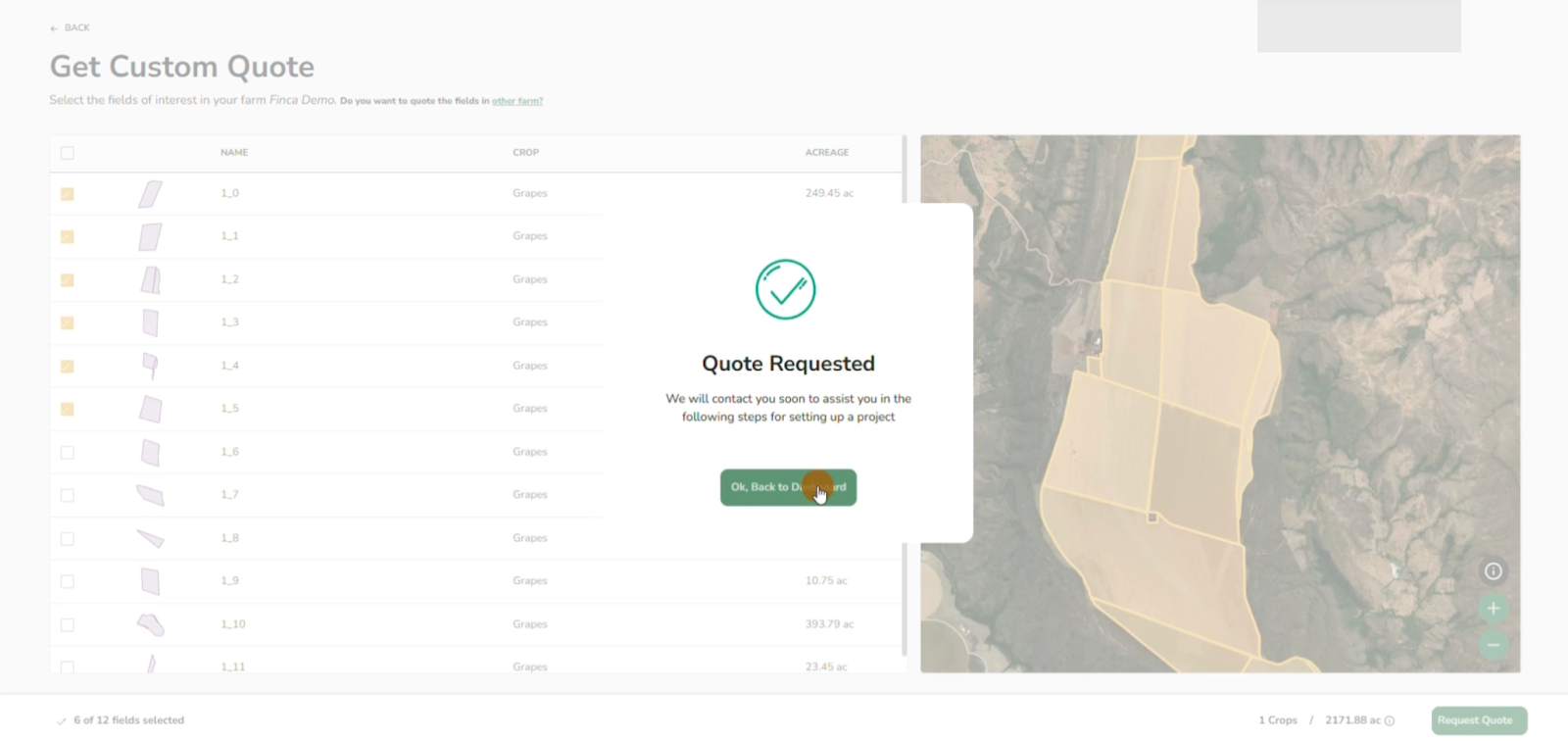This screenshot has height=741, width=1568.
Task: Click the map info icon
Action: tap(1493, 571)
